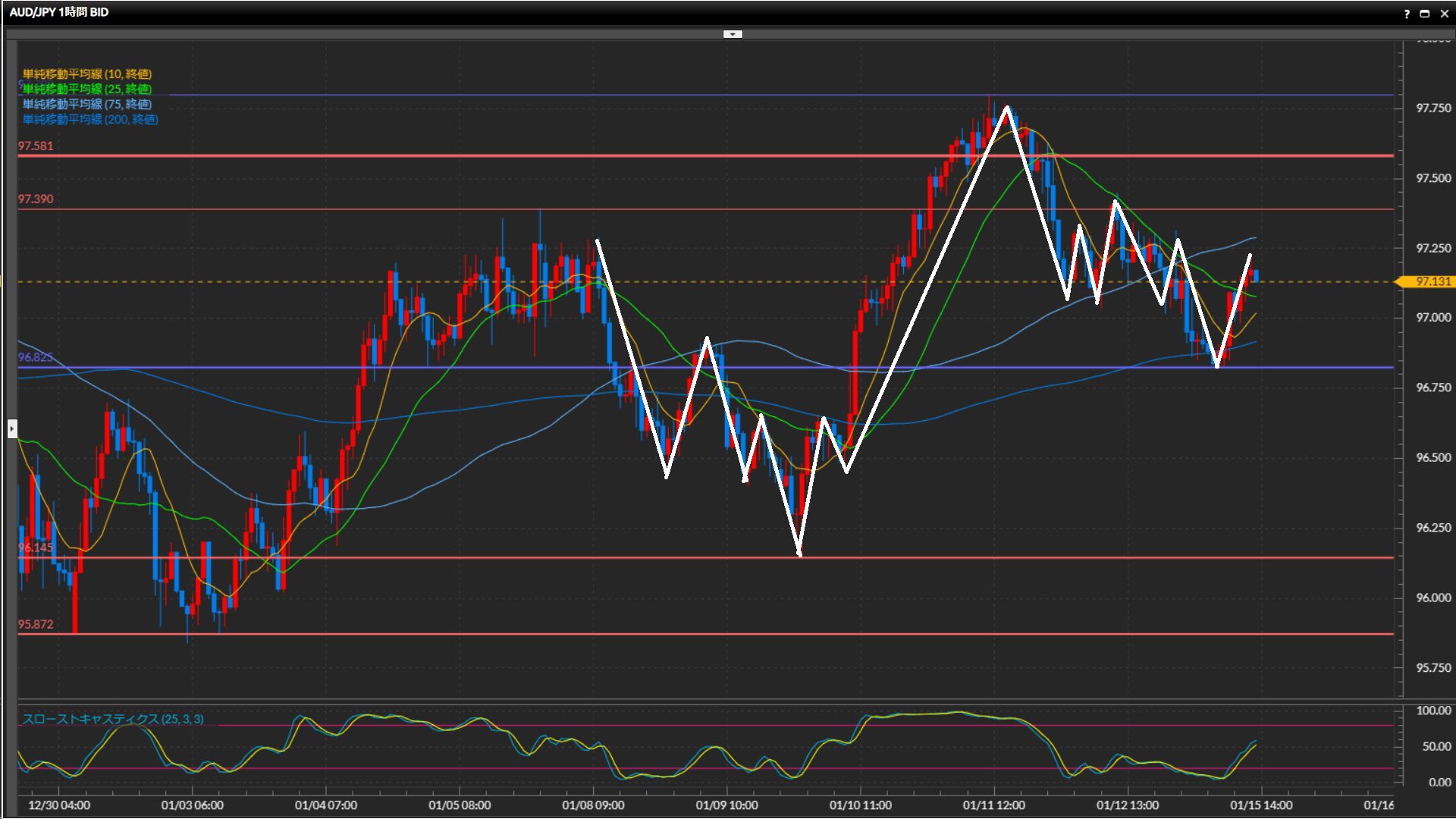Maximize the AUD/JPY chart window

pos(1424,14)
